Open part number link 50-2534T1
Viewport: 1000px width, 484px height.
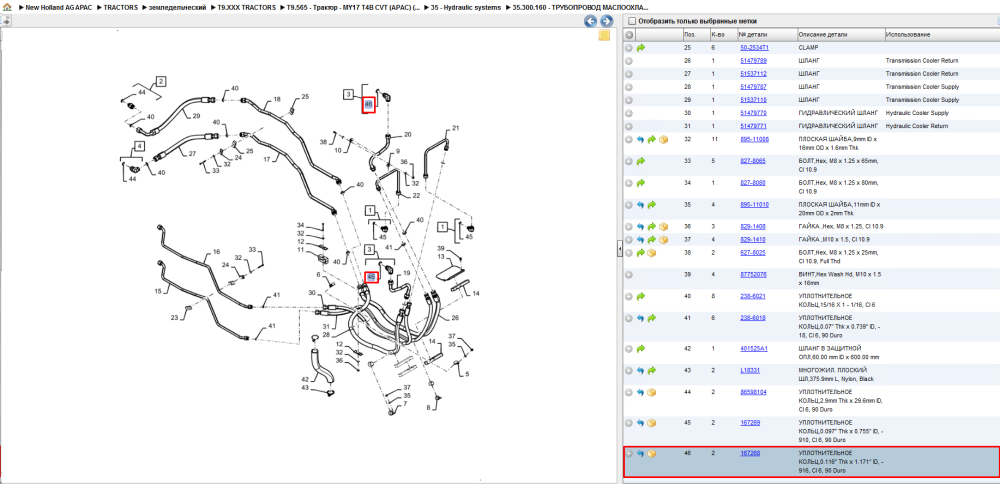(x=754, y=48)
